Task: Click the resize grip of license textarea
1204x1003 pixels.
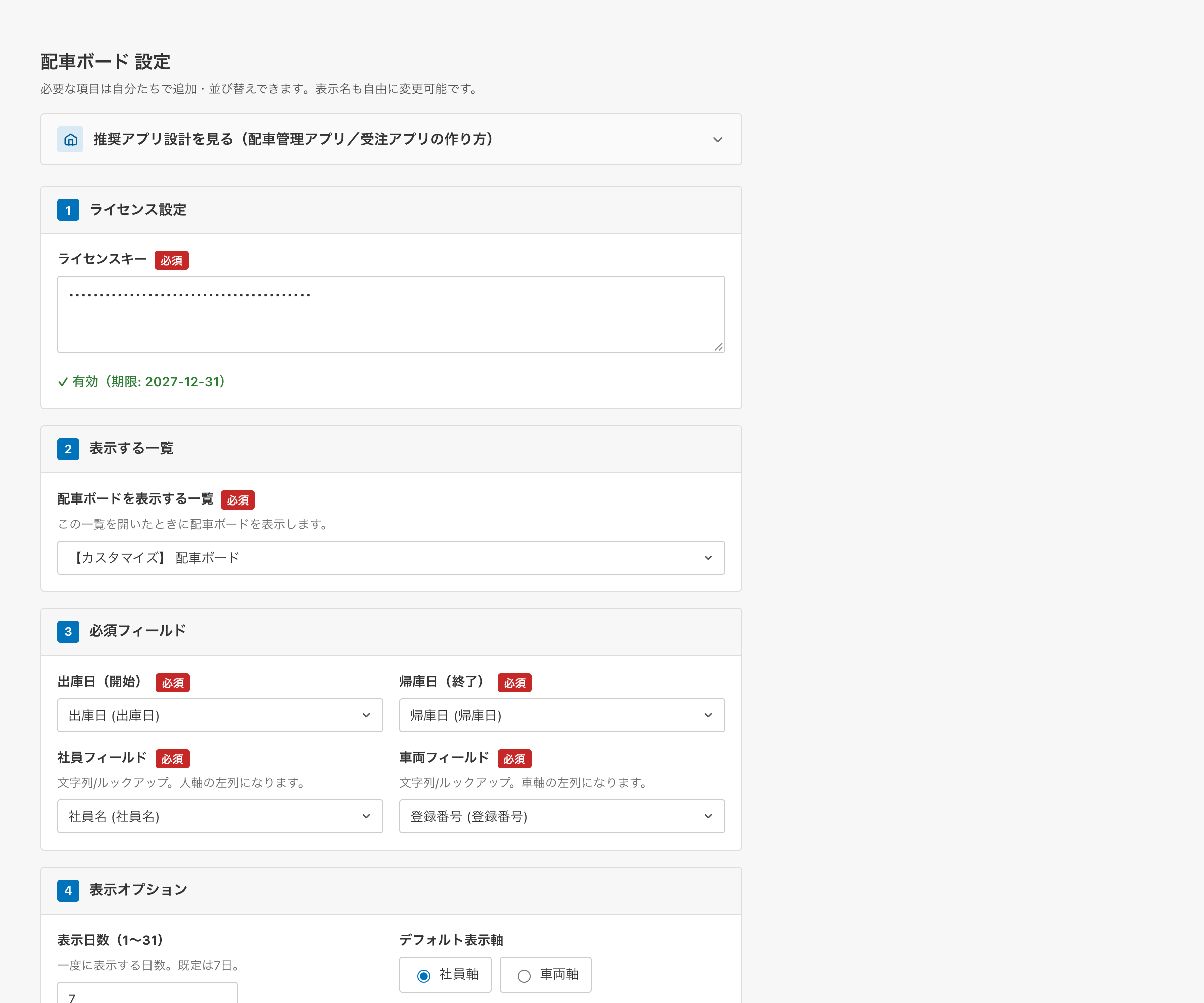Action: pos(719,346)
